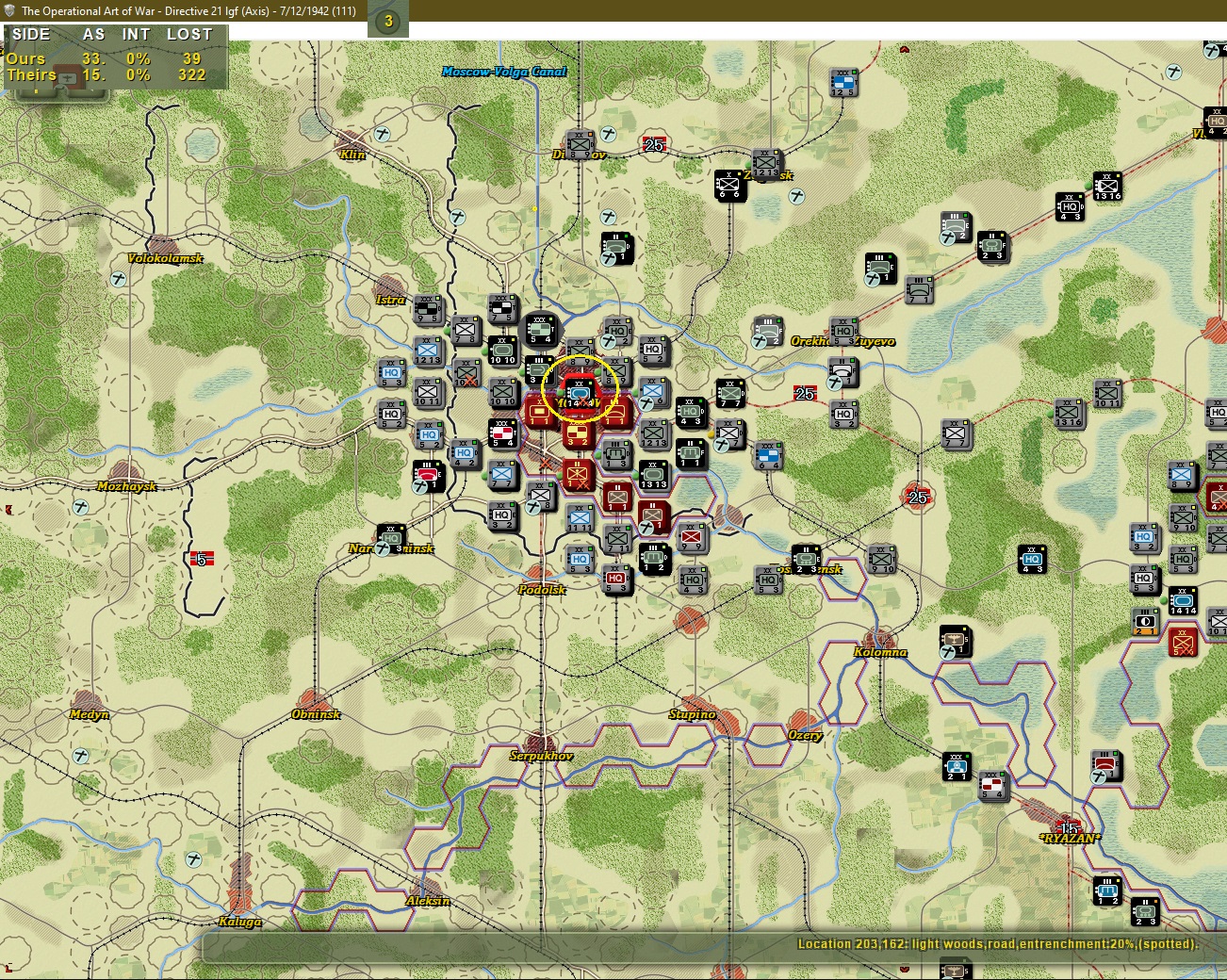Select the orange III 2 1 regiment counter

point(1145,623)
